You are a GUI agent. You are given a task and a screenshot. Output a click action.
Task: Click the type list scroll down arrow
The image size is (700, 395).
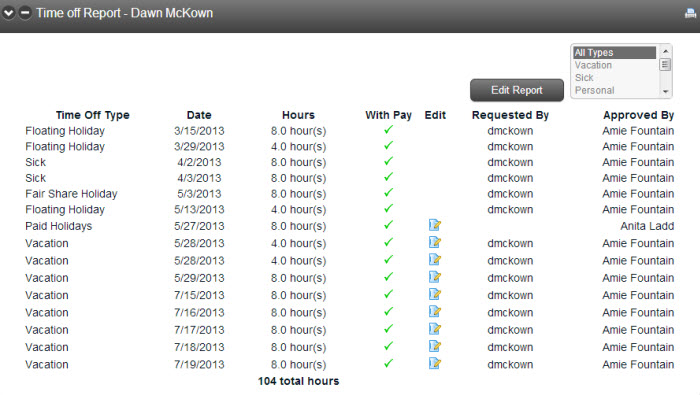666,91
